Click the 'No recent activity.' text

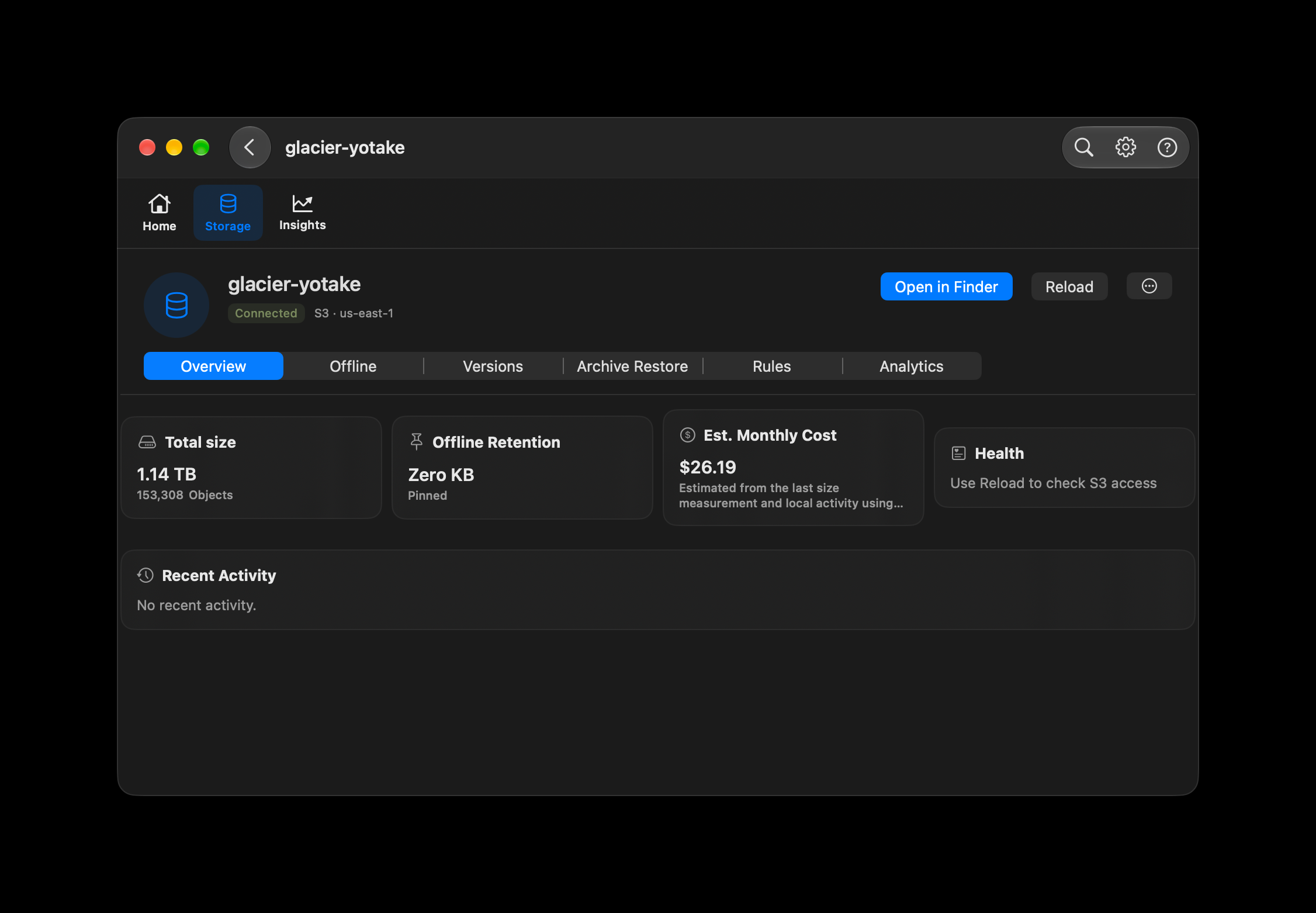196,605
